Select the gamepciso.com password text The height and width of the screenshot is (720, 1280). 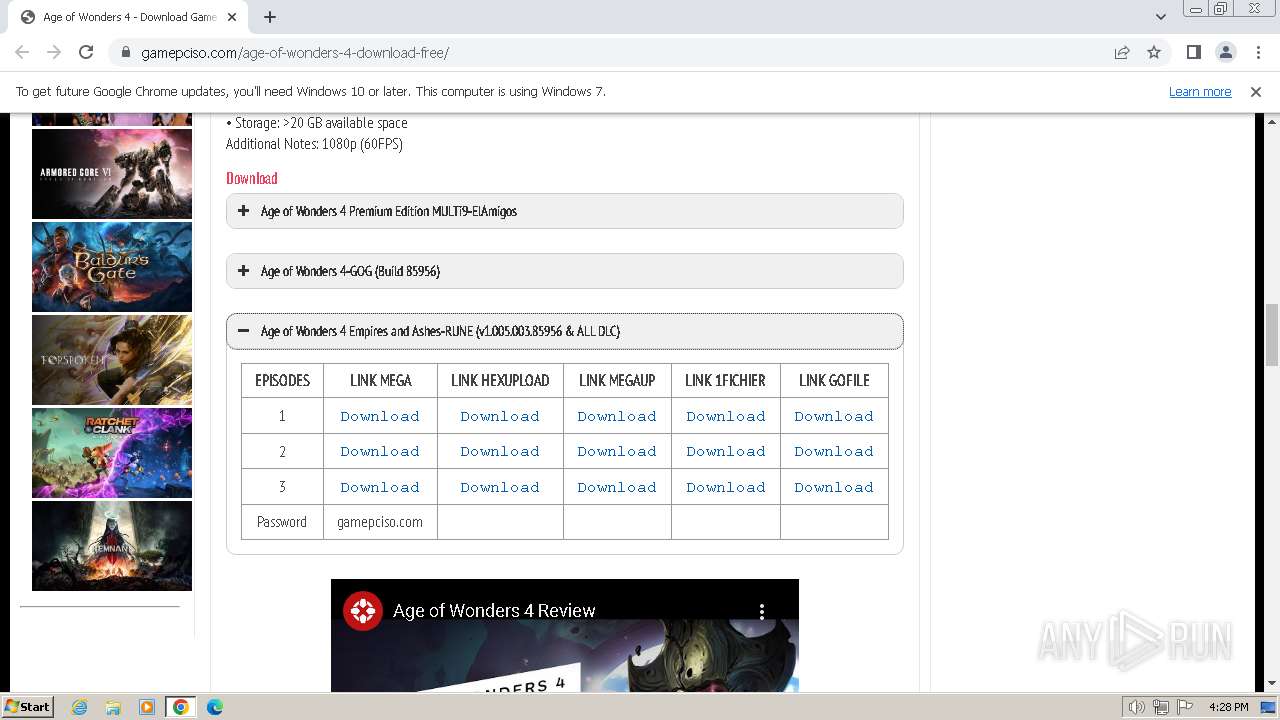tap(380, 522)
